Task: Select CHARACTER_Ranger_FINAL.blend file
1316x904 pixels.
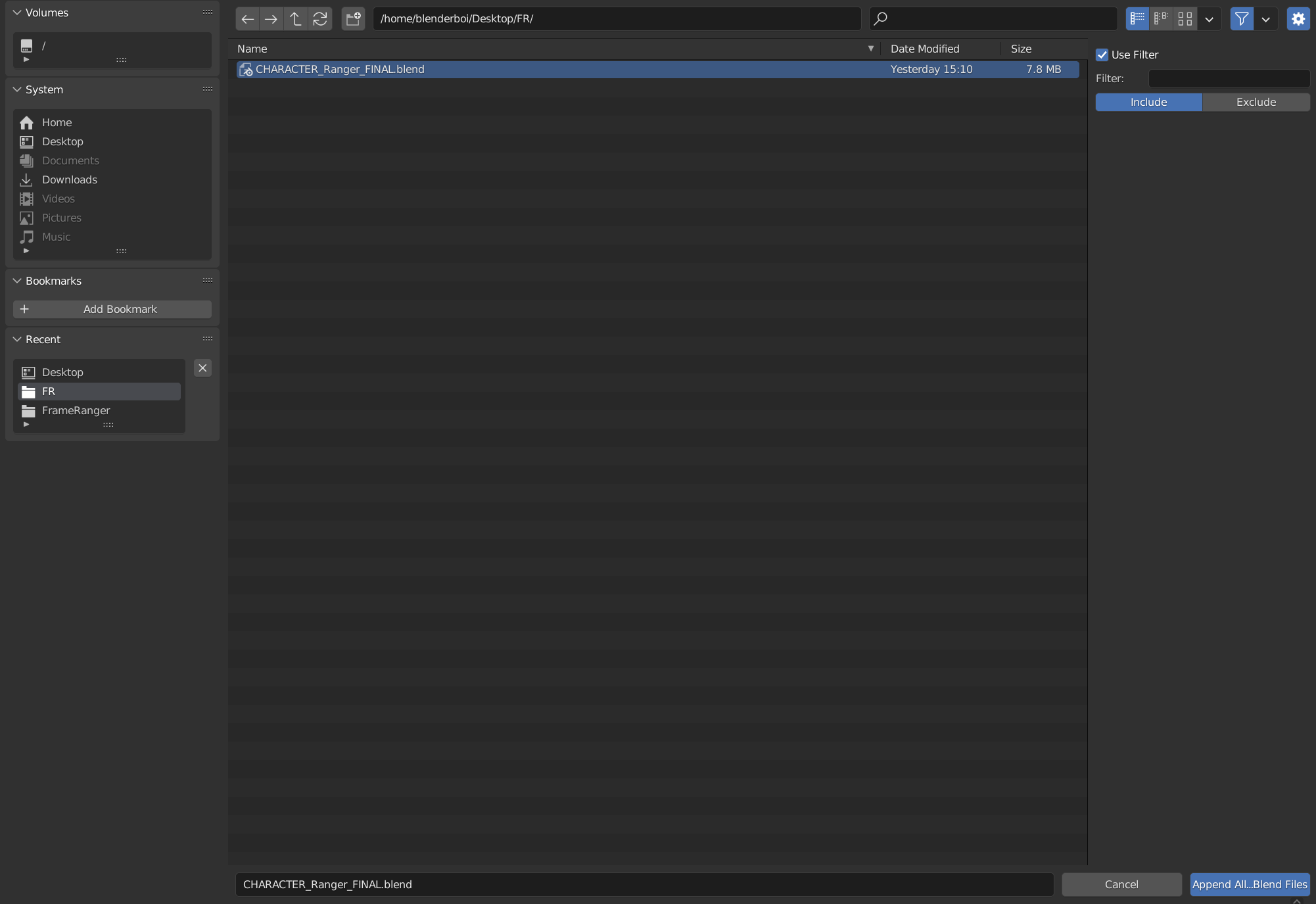Action: click(x=657, y=70)
